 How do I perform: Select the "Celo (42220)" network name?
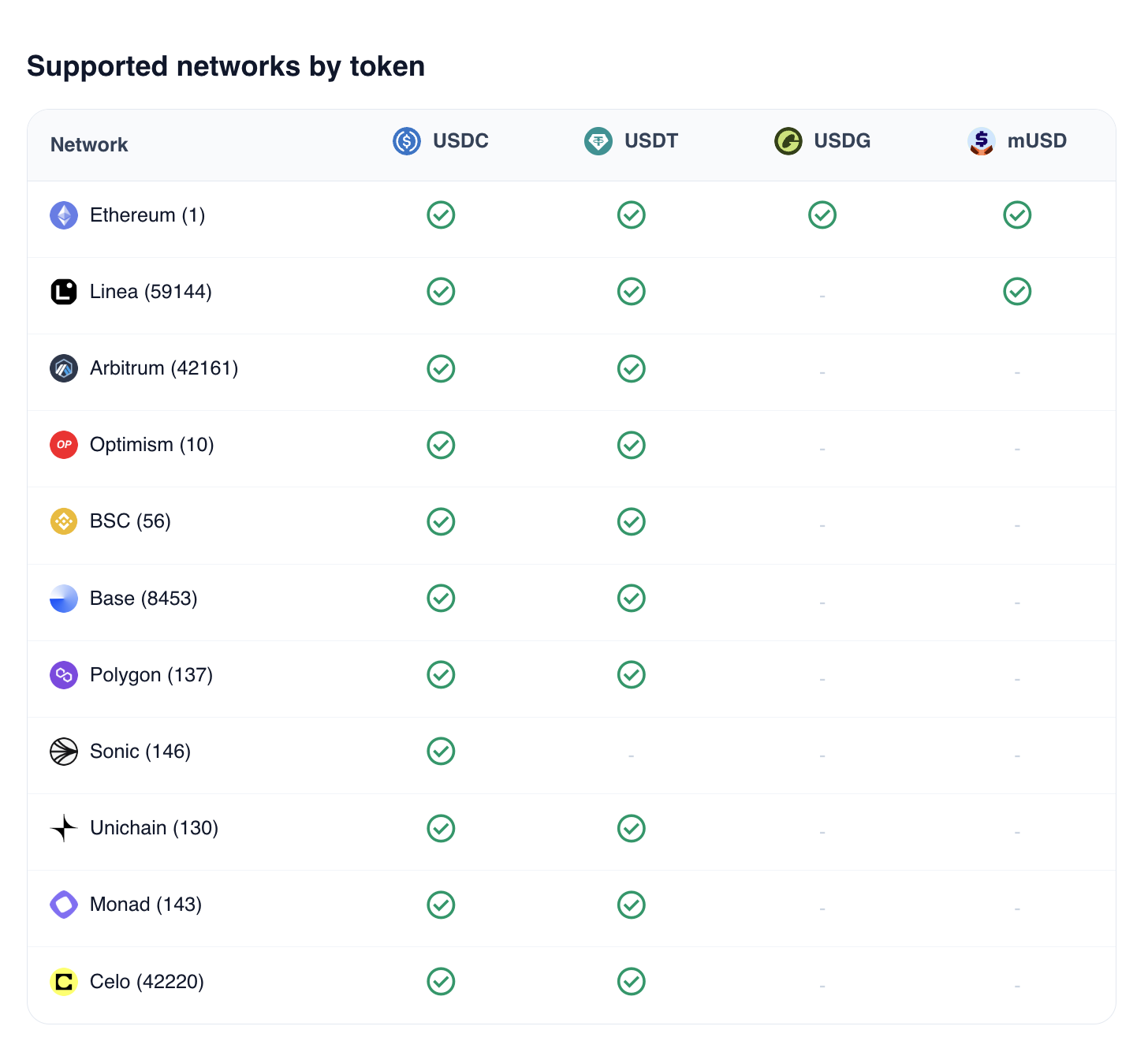pyautogui.click(x=147, y=982)
